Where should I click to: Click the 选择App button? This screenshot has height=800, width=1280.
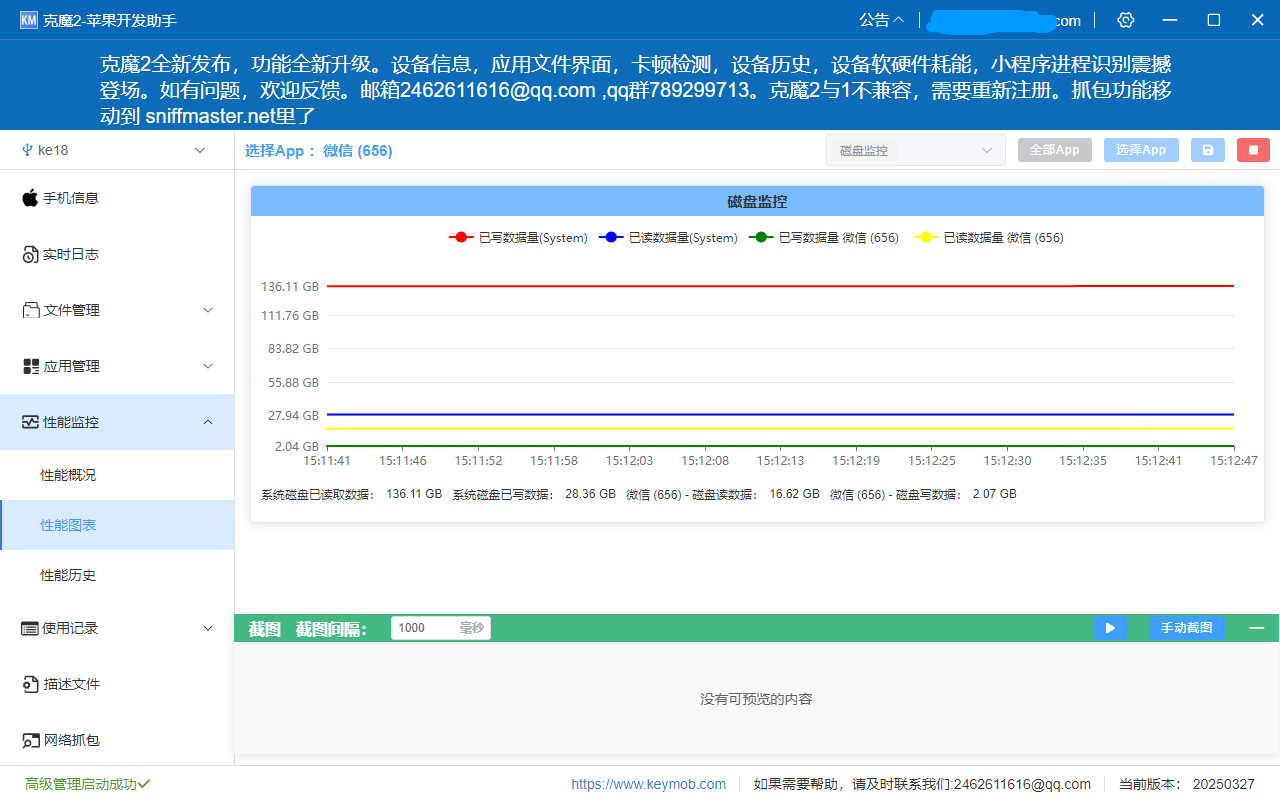(x=1141, y=150)
